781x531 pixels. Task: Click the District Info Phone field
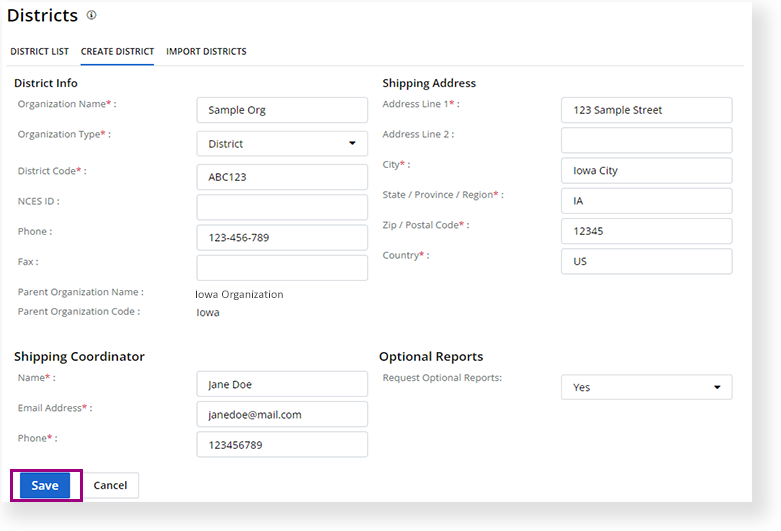point(282,238)
